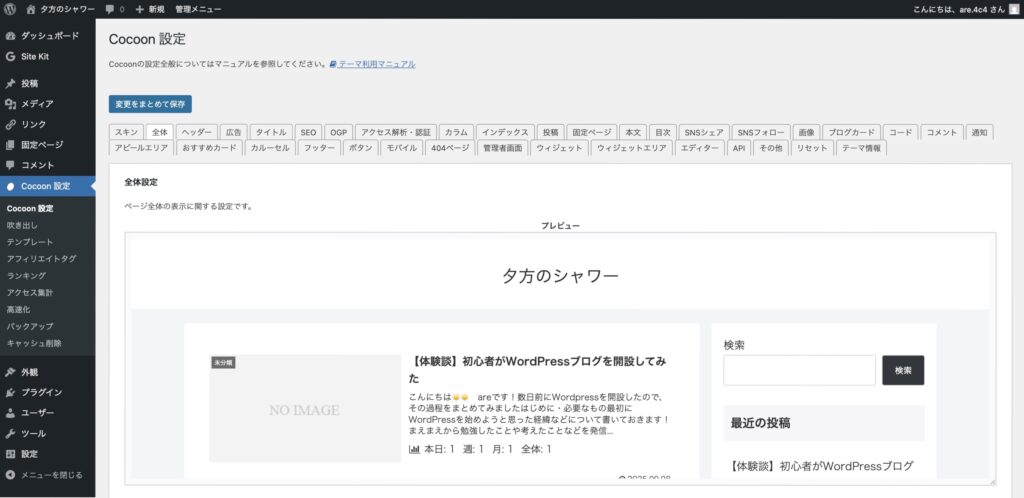Open the リセット tab

812,148
